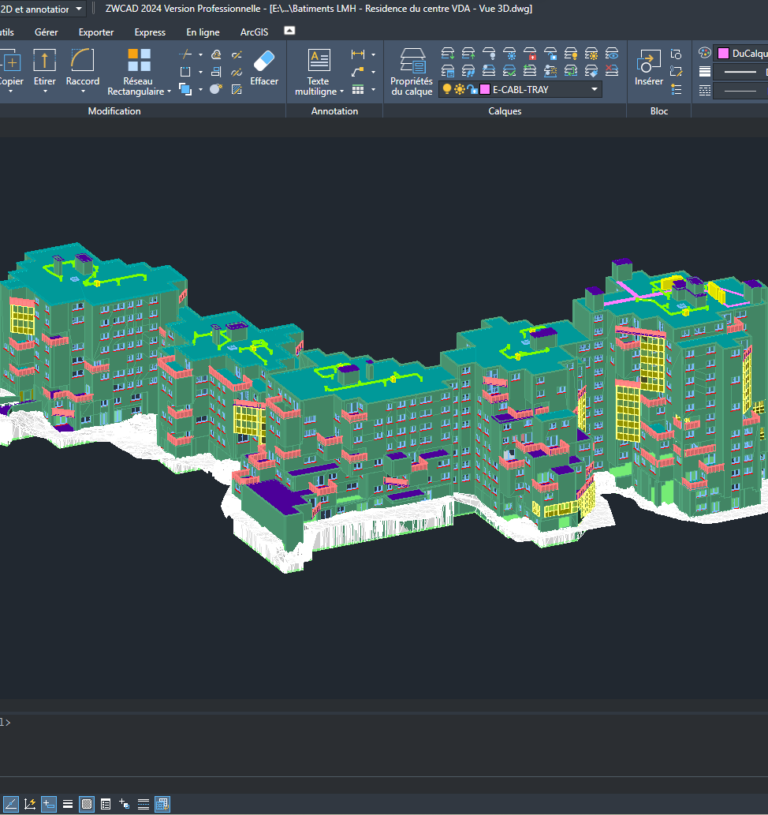Click the layer unlock icon with blue padlock
Screen dimensions: 768x815
click(x=550, y=54)
